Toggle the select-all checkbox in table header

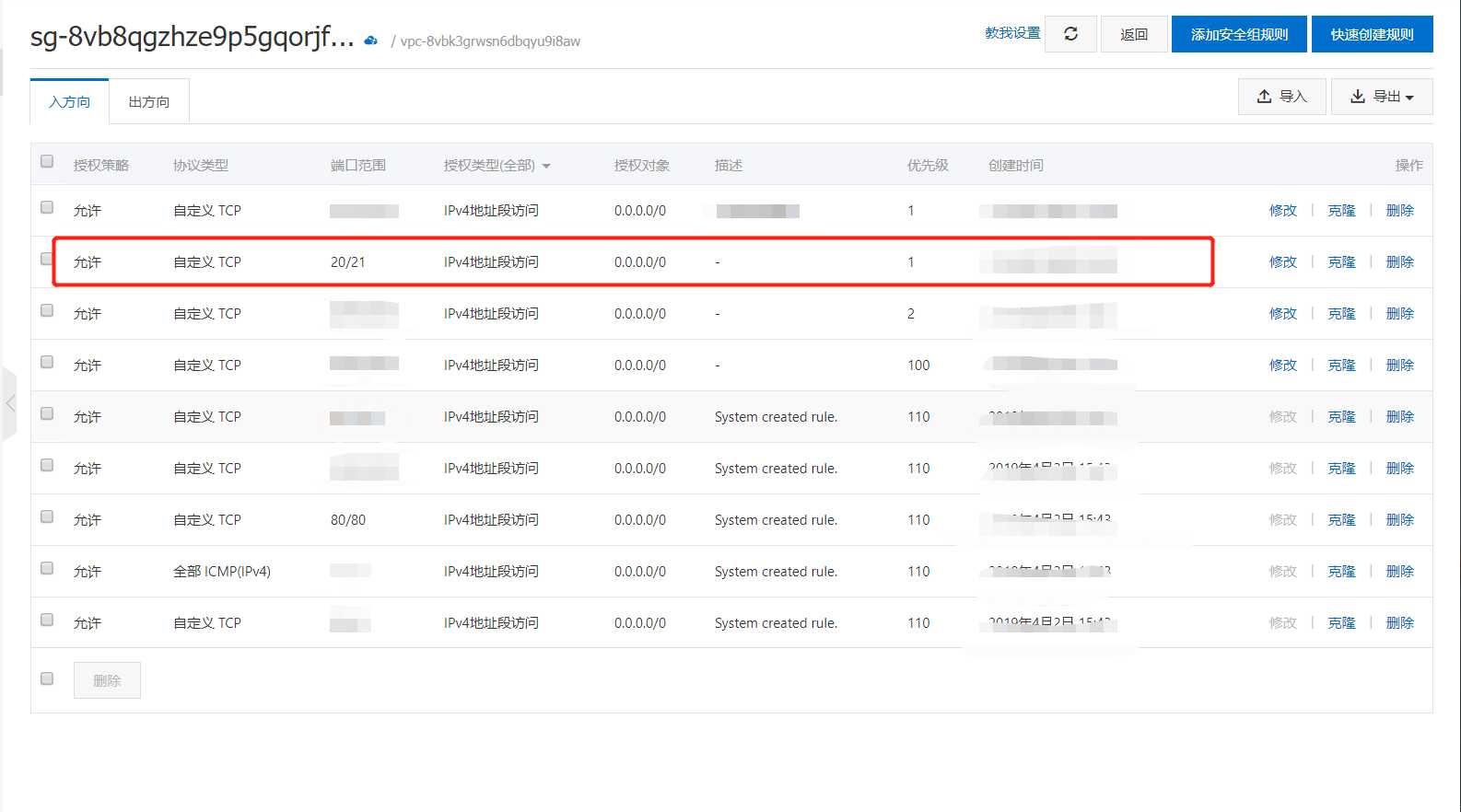[47, 162]
